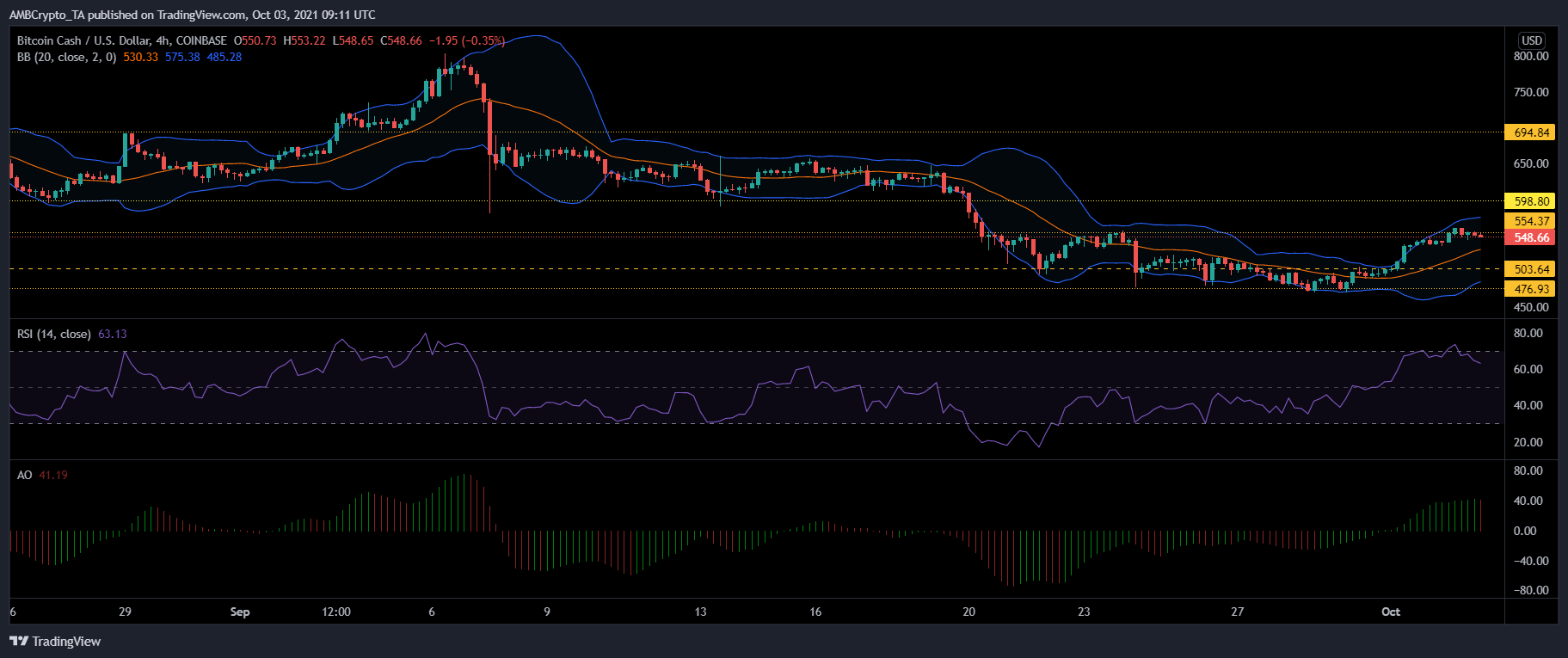Image resolution: width=1568 pixels, height=658 pixels.
Task: Click the 16 date label on the time axis
Action: (x=815, y=612)
